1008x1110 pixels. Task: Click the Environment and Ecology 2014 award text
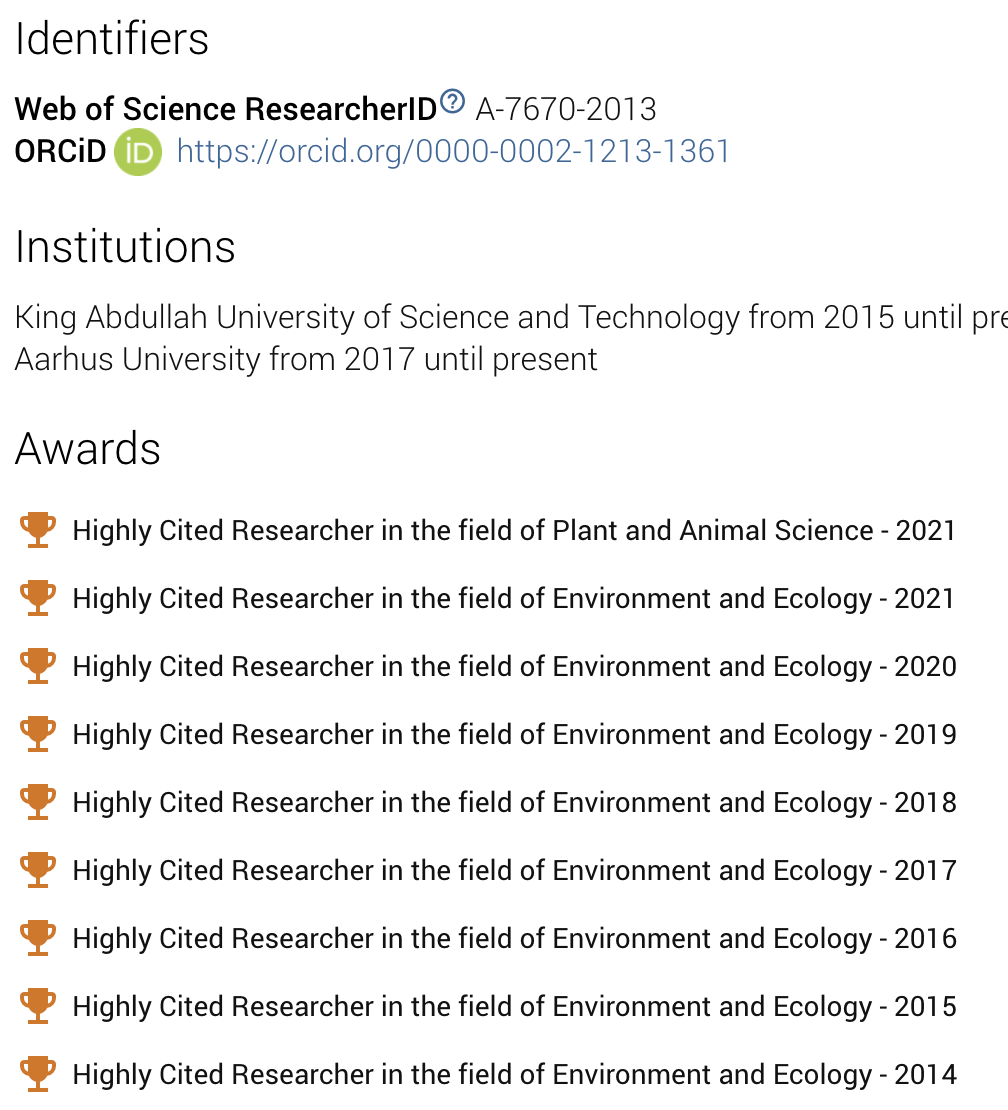point(514,1074)
